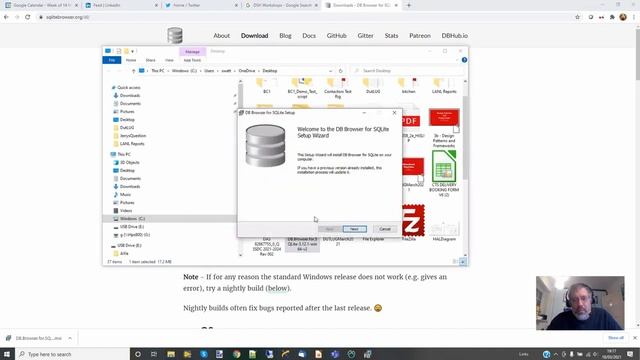Open the About page in the site navigation

[222, 36]
